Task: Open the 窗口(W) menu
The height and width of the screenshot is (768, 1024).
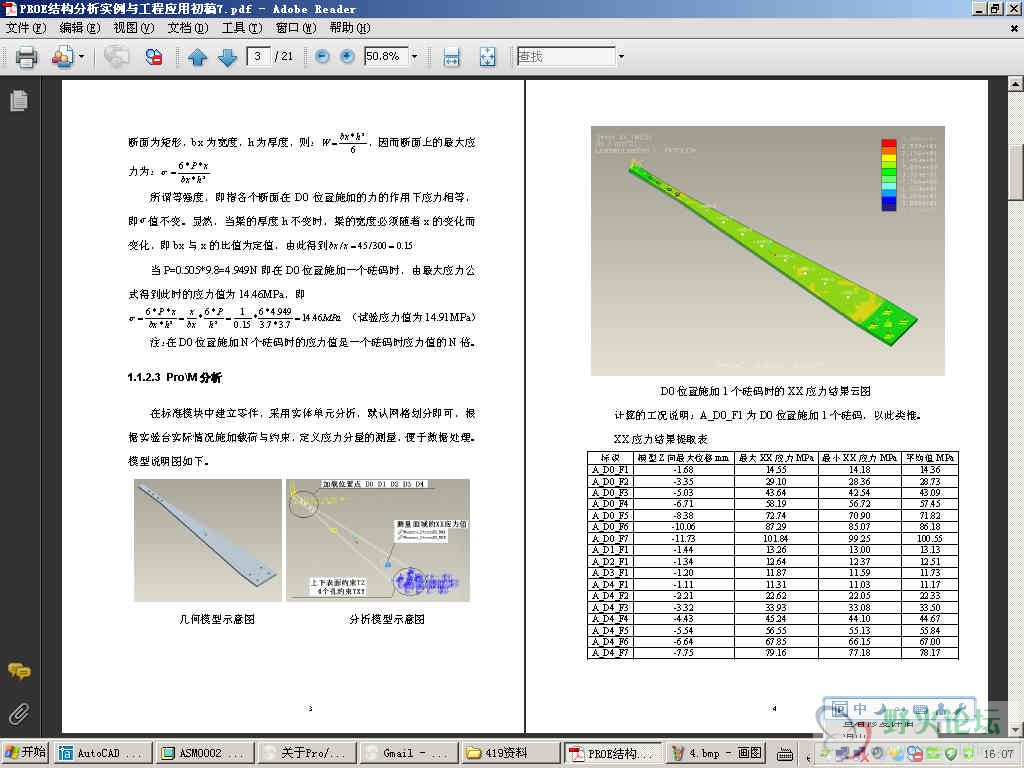Action: point(296,28)
